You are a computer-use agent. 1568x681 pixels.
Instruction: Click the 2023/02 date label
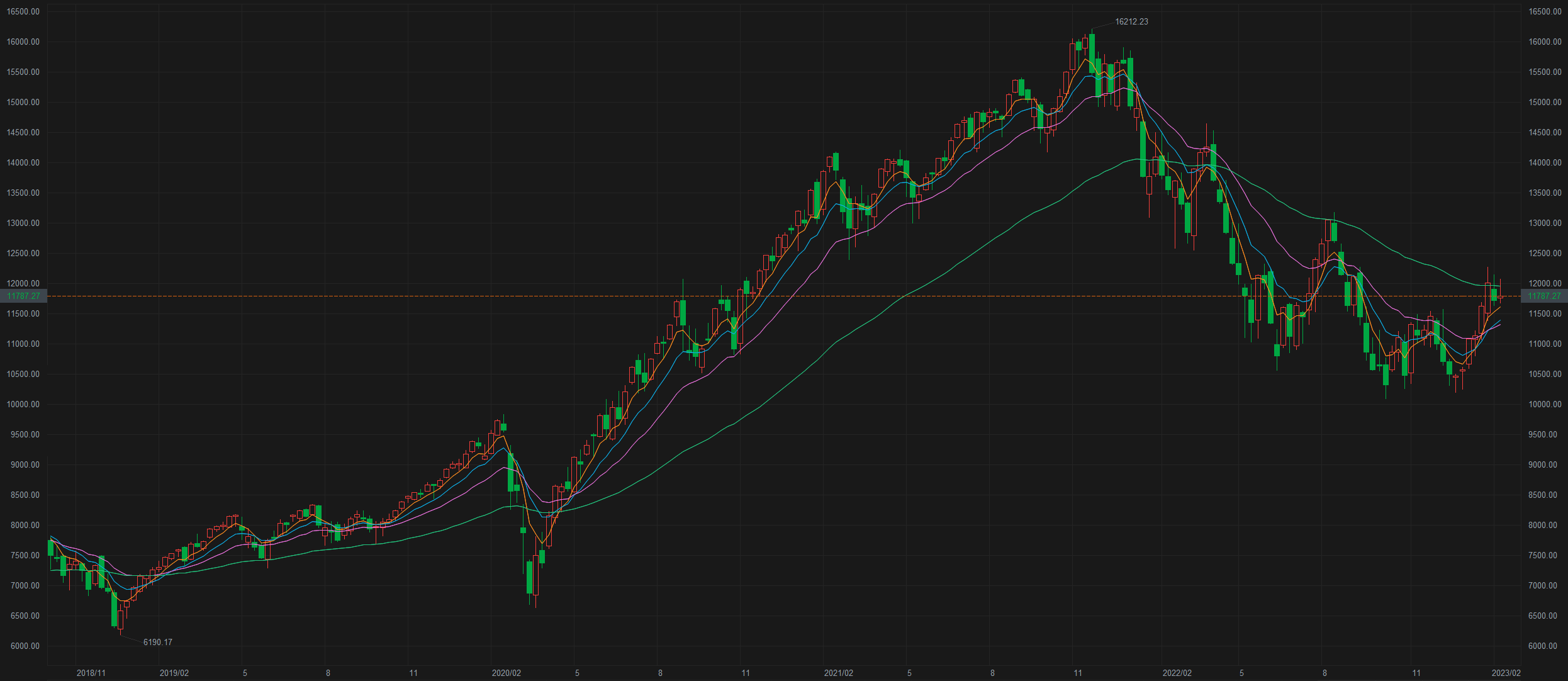point(1506,673)
